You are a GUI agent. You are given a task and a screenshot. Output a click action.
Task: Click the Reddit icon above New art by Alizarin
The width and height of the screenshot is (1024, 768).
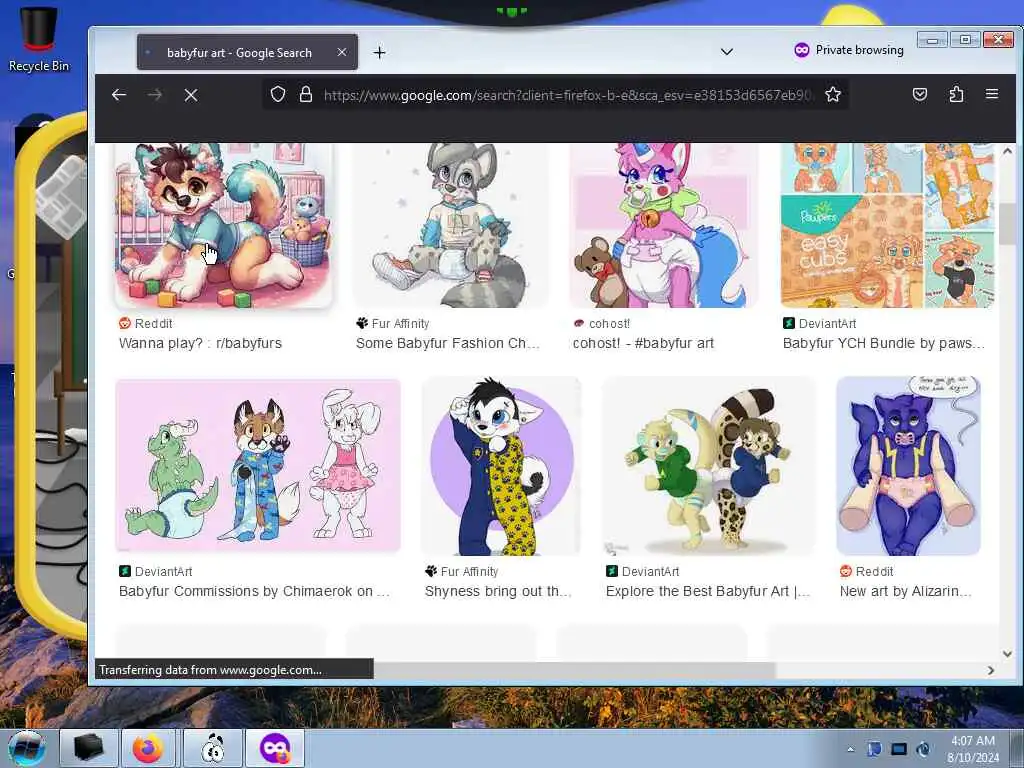pyautogui.click(x=846, y=571)
